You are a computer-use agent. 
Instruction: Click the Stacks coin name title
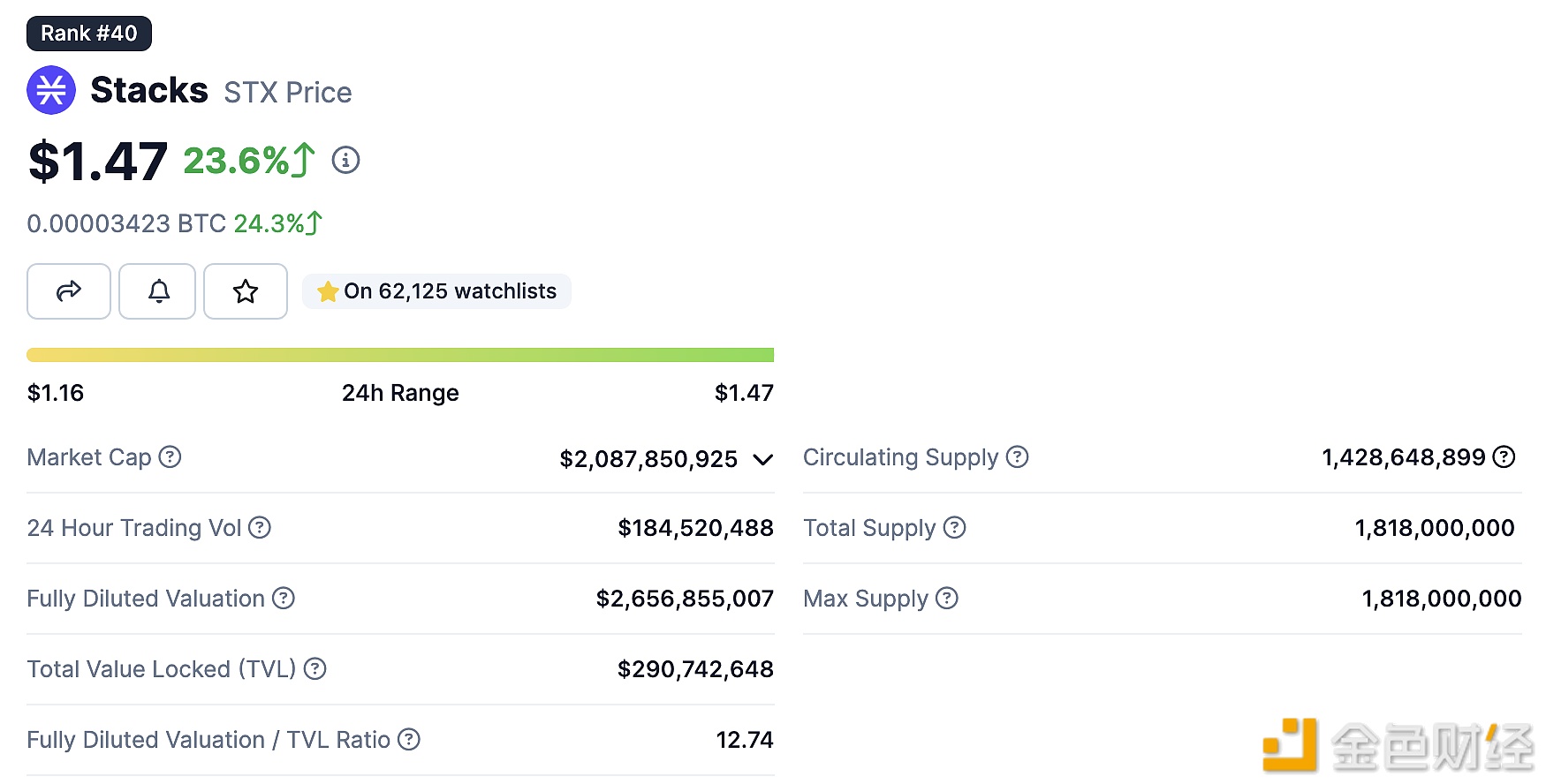(149, 90)
